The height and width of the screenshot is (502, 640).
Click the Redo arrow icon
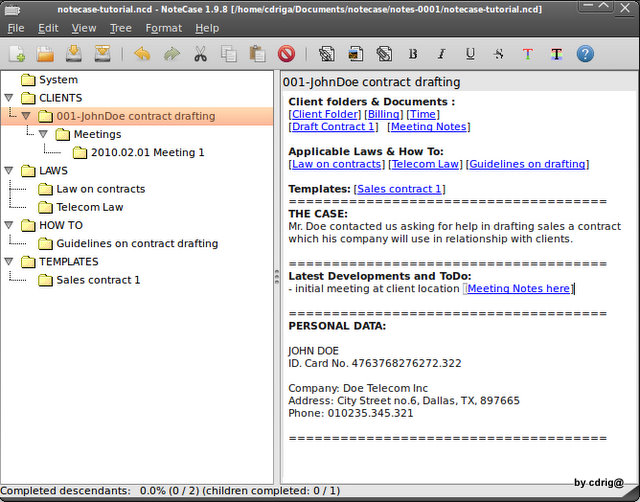(171, 54)
